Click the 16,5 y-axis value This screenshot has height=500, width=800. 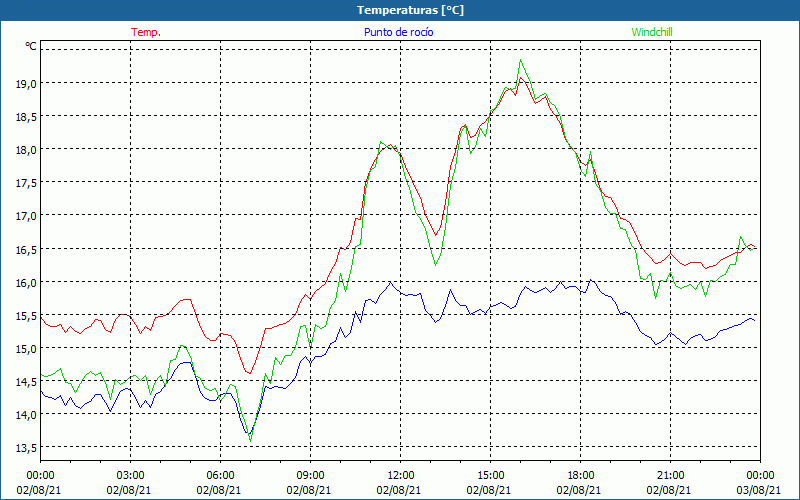coord(26,249)
